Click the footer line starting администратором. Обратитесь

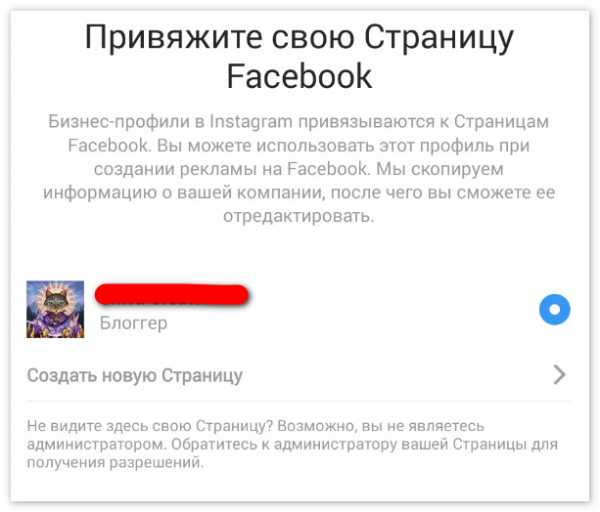(x=292, y=444)
